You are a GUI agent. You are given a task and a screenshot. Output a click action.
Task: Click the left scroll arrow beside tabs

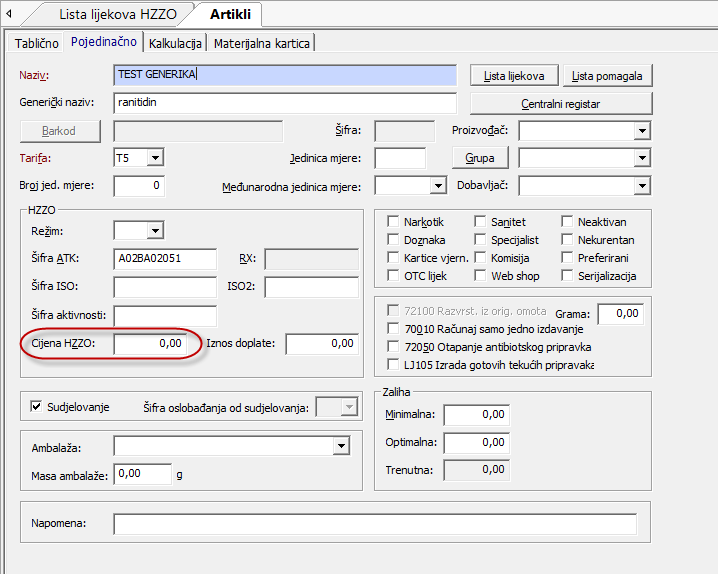coord(9,15)
